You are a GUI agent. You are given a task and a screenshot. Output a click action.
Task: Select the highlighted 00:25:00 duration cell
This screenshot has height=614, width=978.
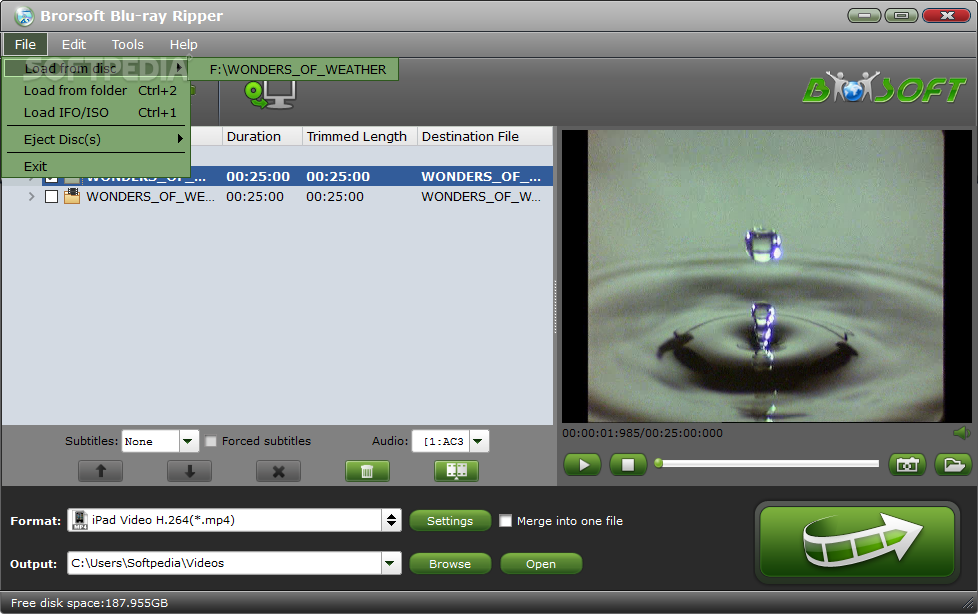pyautogui.click(x=258, y=177)
